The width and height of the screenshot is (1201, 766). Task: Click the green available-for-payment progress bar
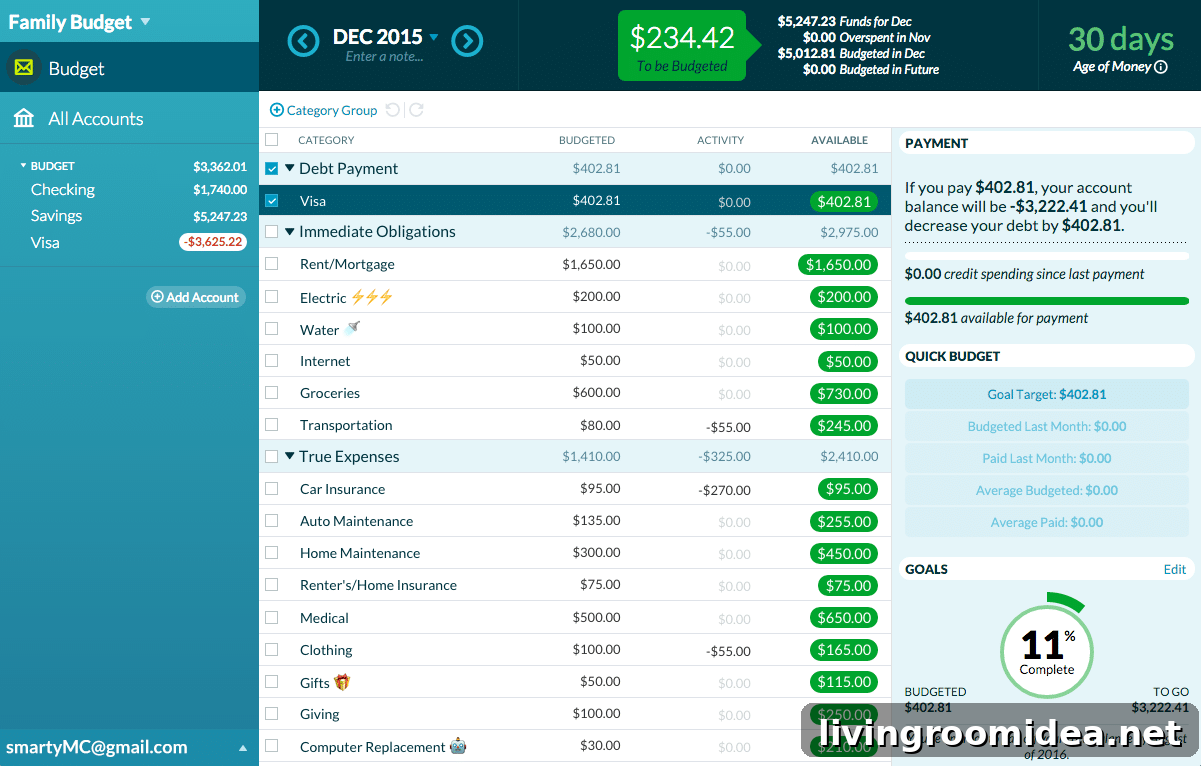1047,301
